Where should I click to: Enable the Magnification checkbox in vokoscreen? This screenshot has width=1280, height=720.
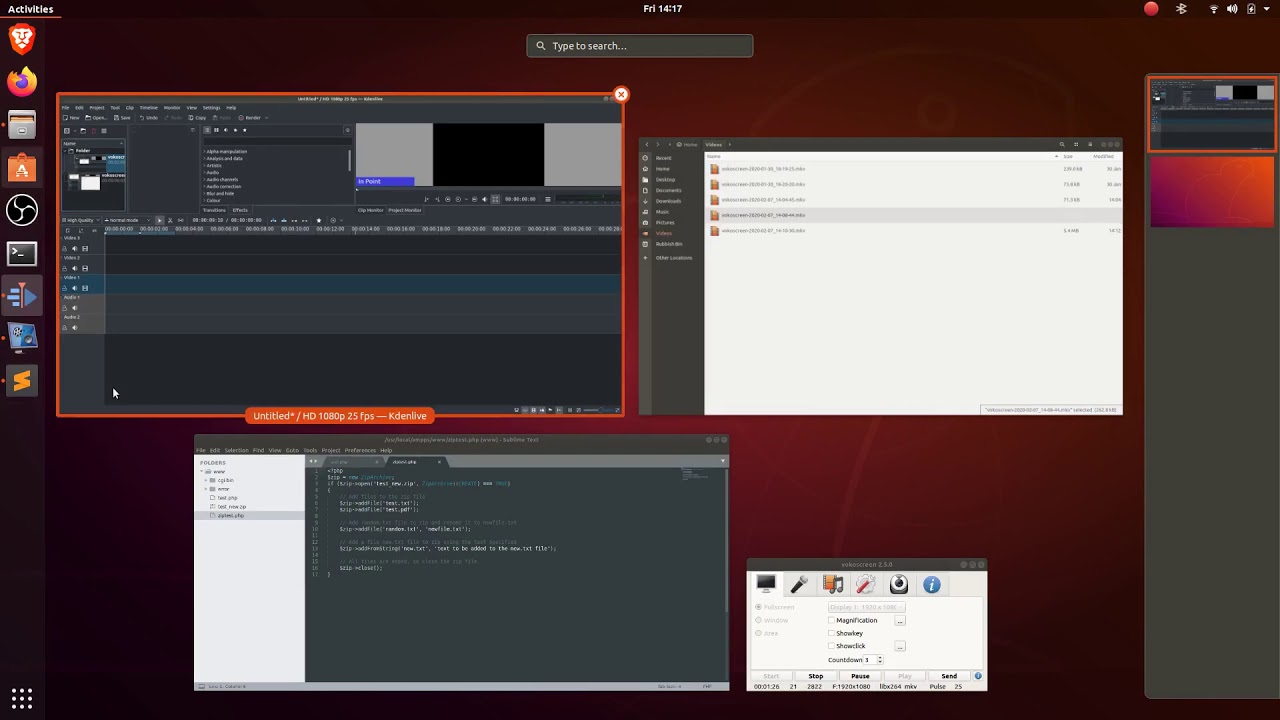point(831,620)
